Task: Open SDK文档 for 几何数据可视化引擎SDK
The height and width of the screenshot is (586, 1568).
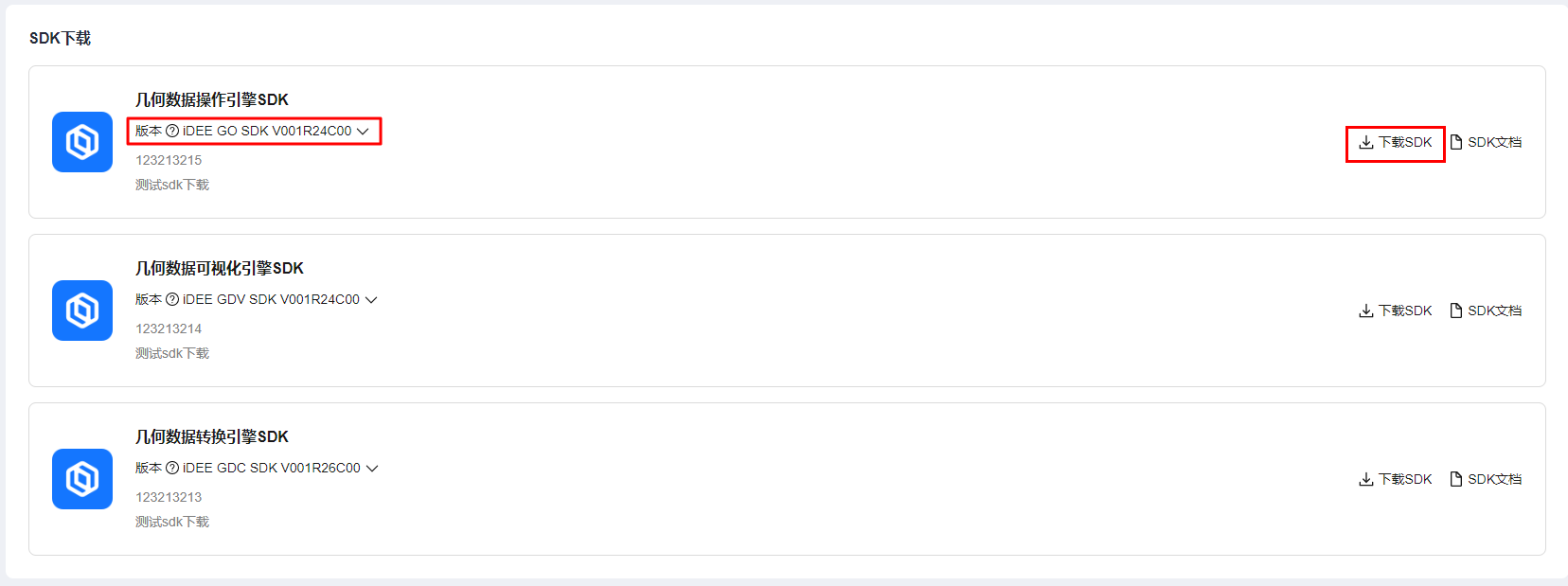Action: coord(1486,311)
